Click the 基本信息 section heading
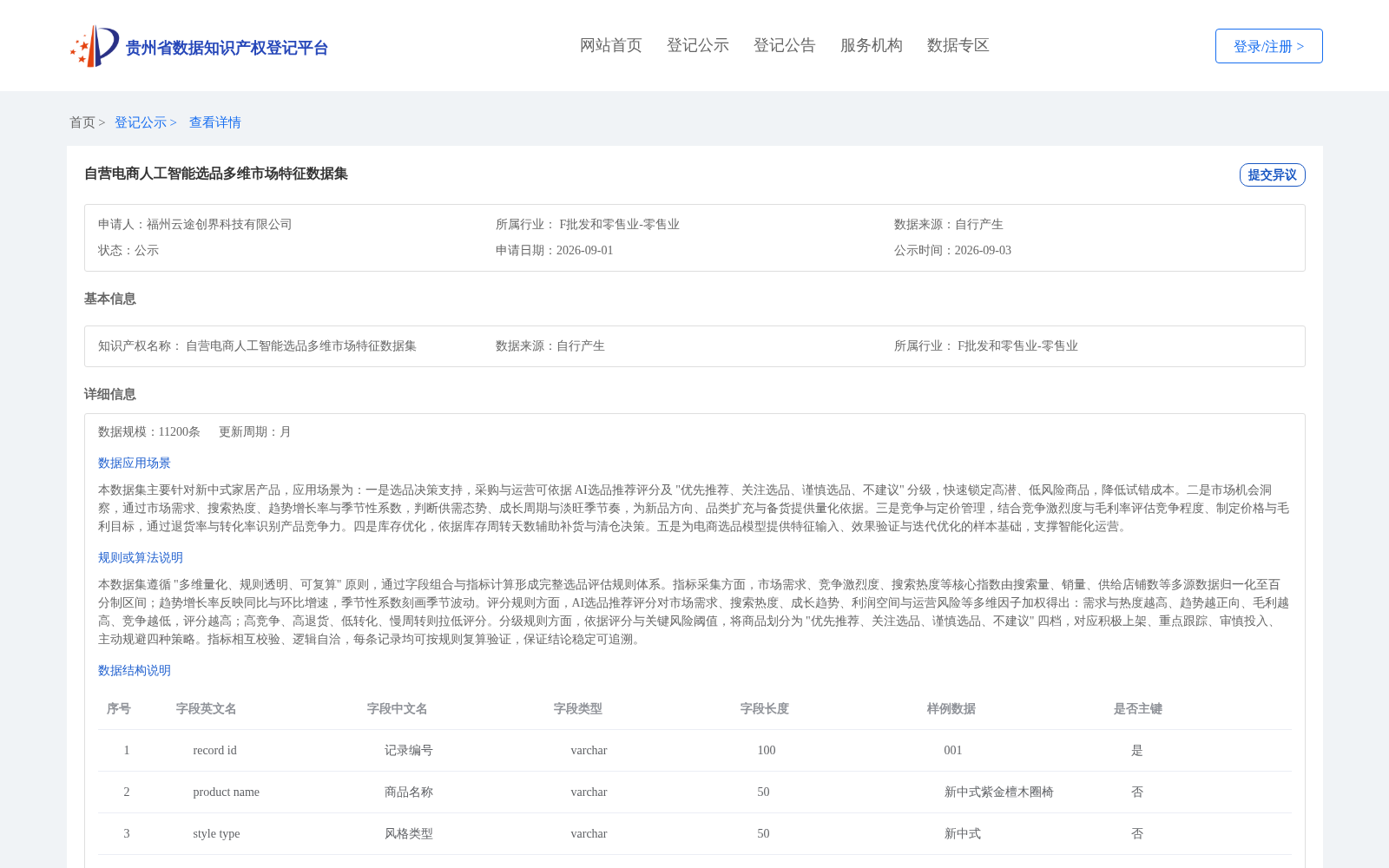 click(x=110, y=299)
